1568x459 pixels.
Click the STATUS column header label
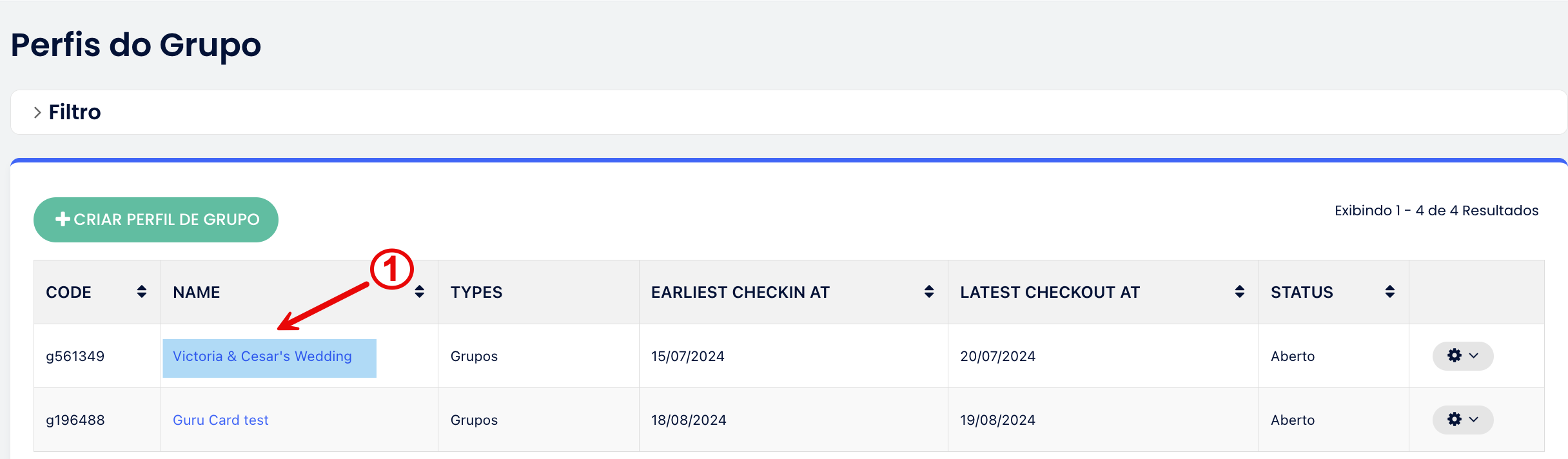[1302, 293]
